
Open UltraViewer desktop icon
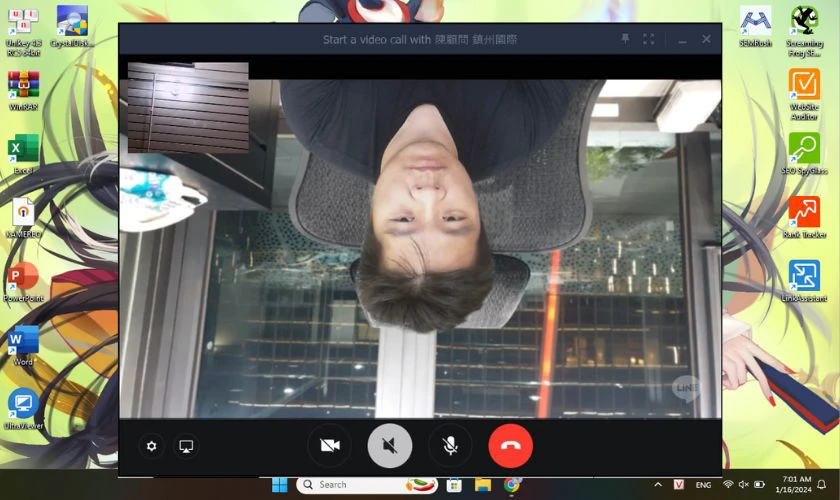[x=23, y=409]
